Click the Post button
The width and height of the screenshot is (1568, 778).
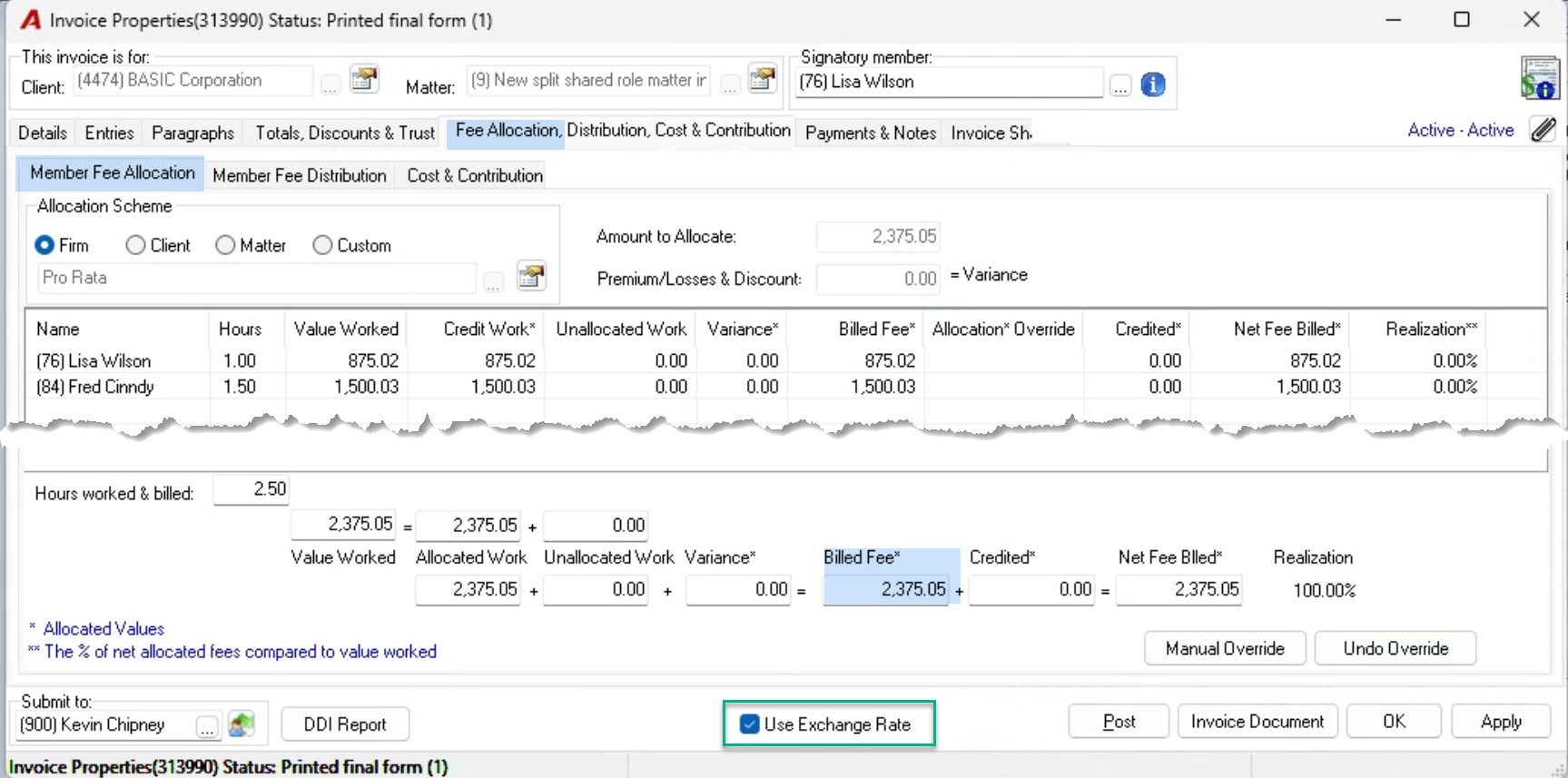[x=1119, y=722]
